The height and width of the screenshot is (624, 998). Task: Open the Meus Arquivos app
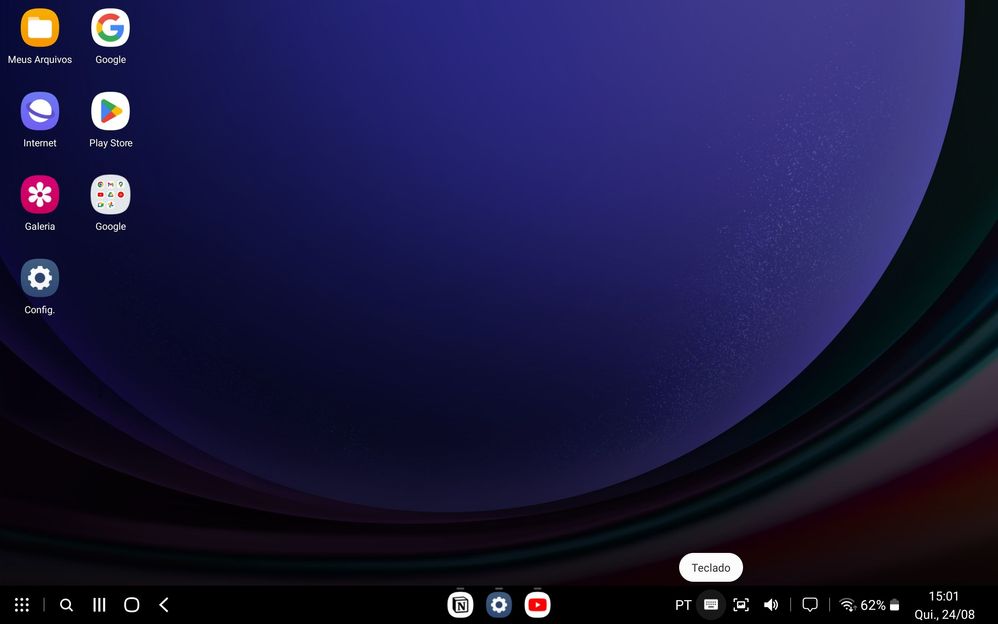[39, 28]
